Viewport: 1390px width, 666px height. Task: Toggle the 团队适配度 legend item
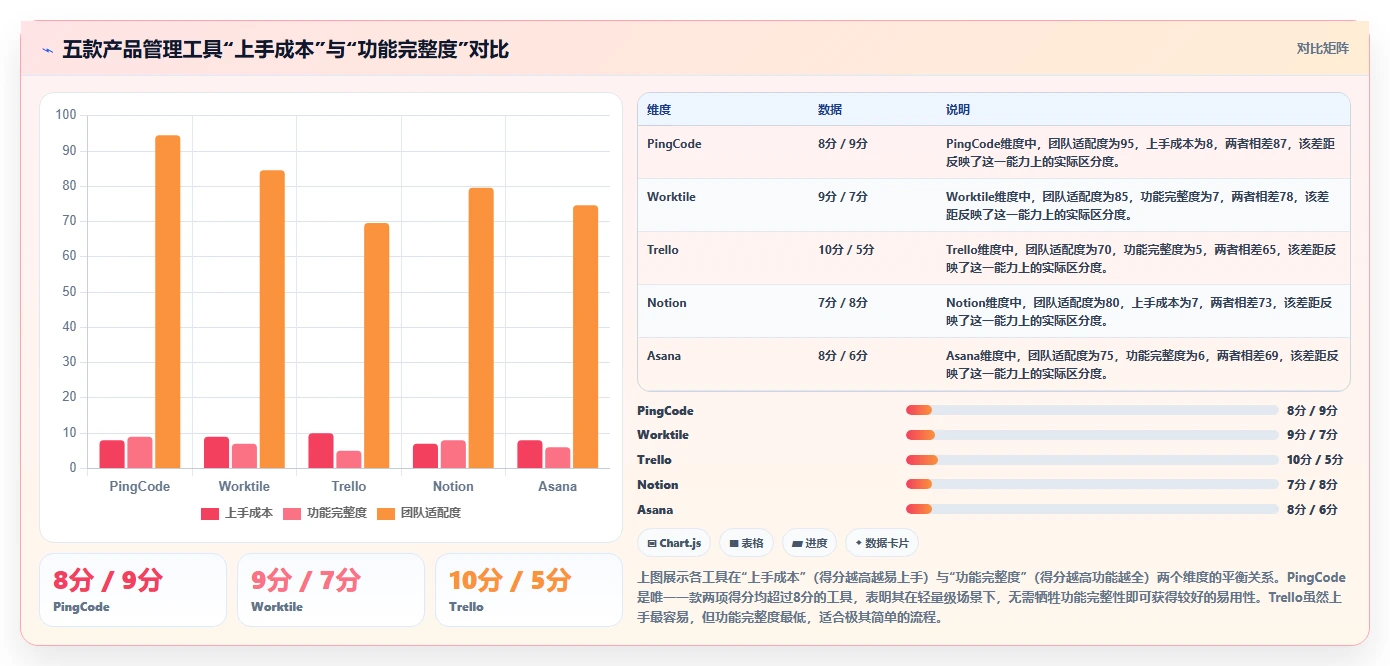419,513
